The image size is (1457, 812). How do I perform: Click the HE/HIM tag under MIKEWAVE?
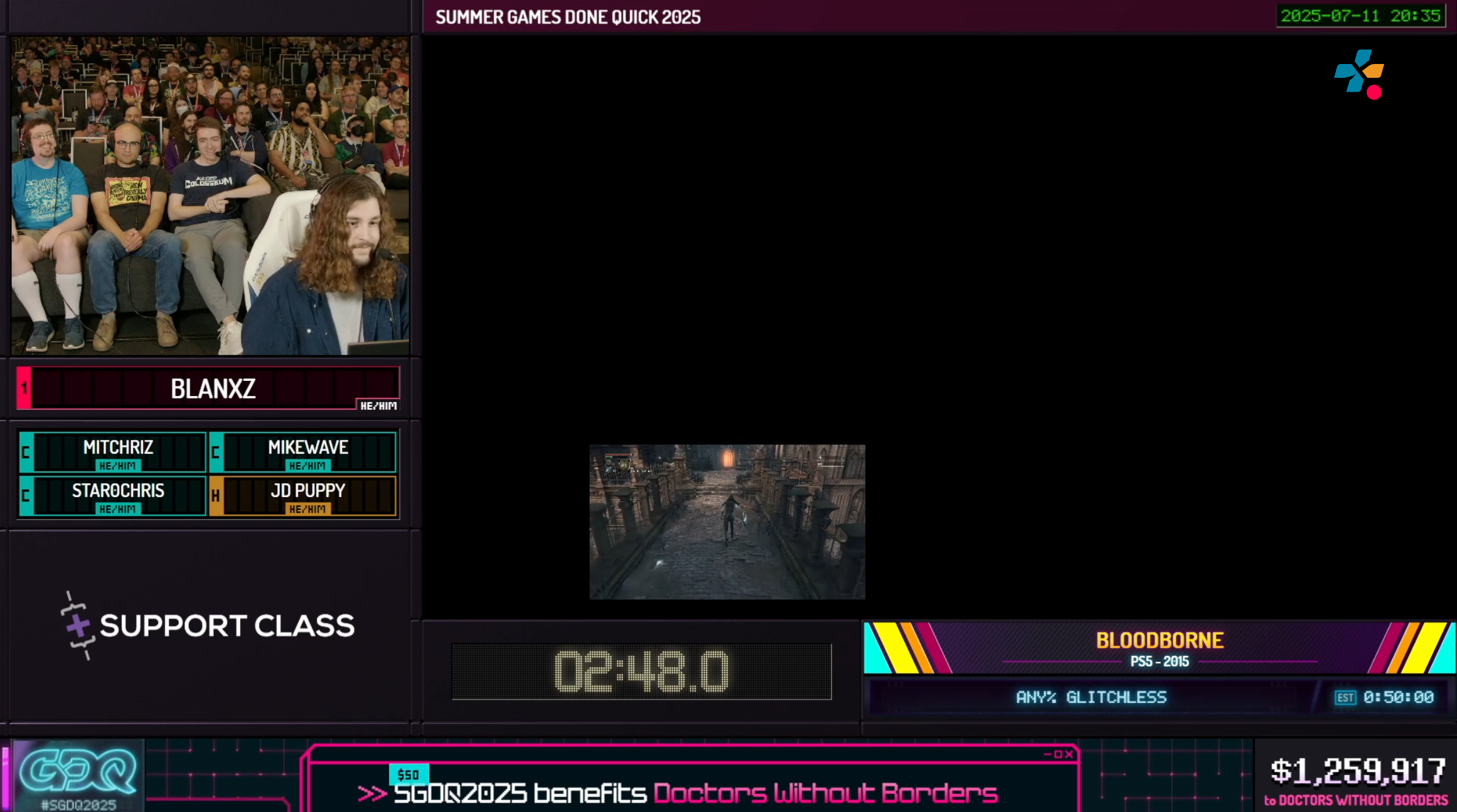307,466
